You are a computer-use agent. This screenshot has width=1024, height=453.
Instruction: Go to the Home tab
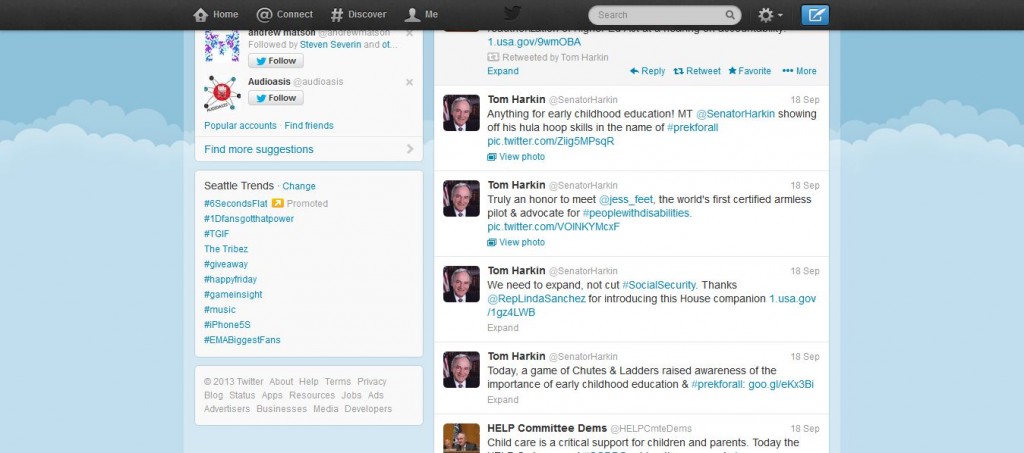pos(216,14)
